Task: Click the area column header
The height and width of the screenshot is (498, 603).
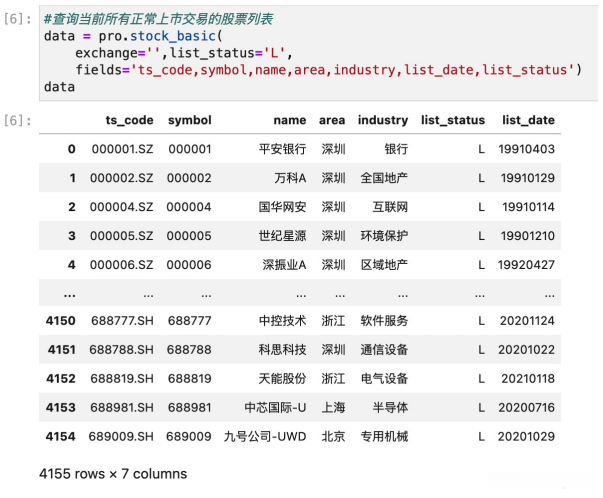Action: coord(332,120)
